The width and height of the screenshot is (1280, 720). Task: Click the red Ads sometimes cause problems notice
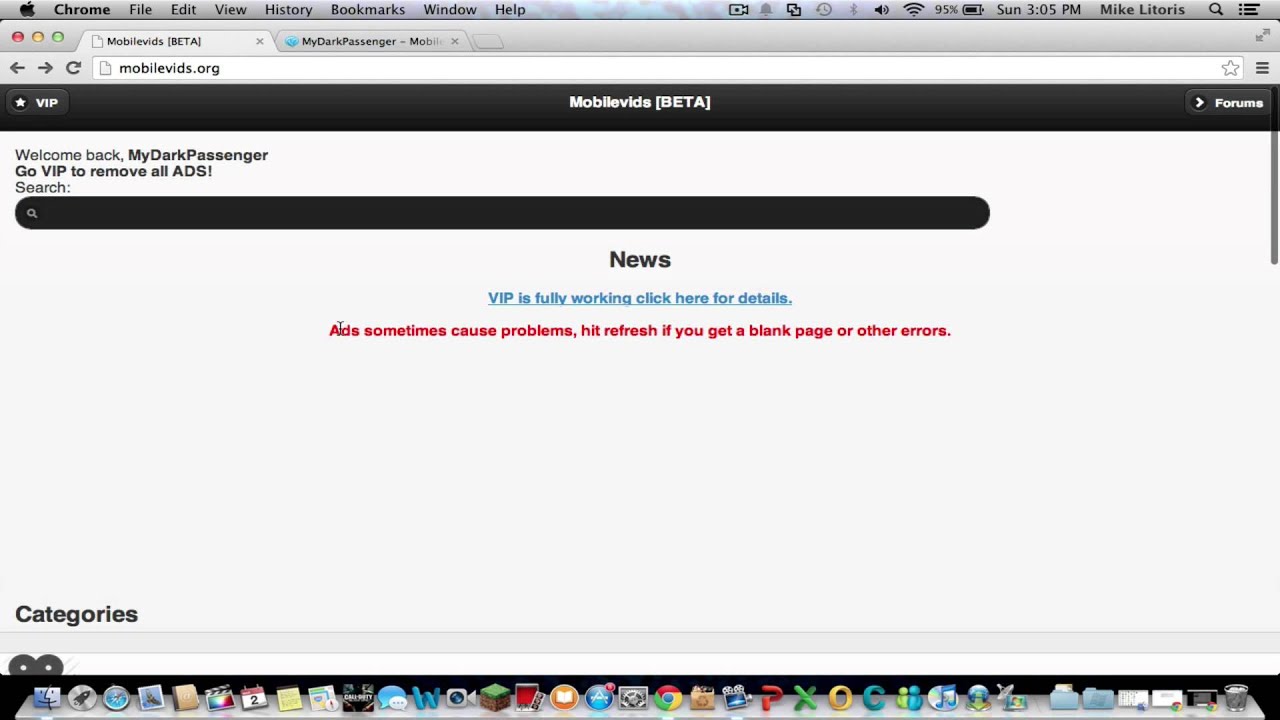pyautogui.click(x=640, y=330)
